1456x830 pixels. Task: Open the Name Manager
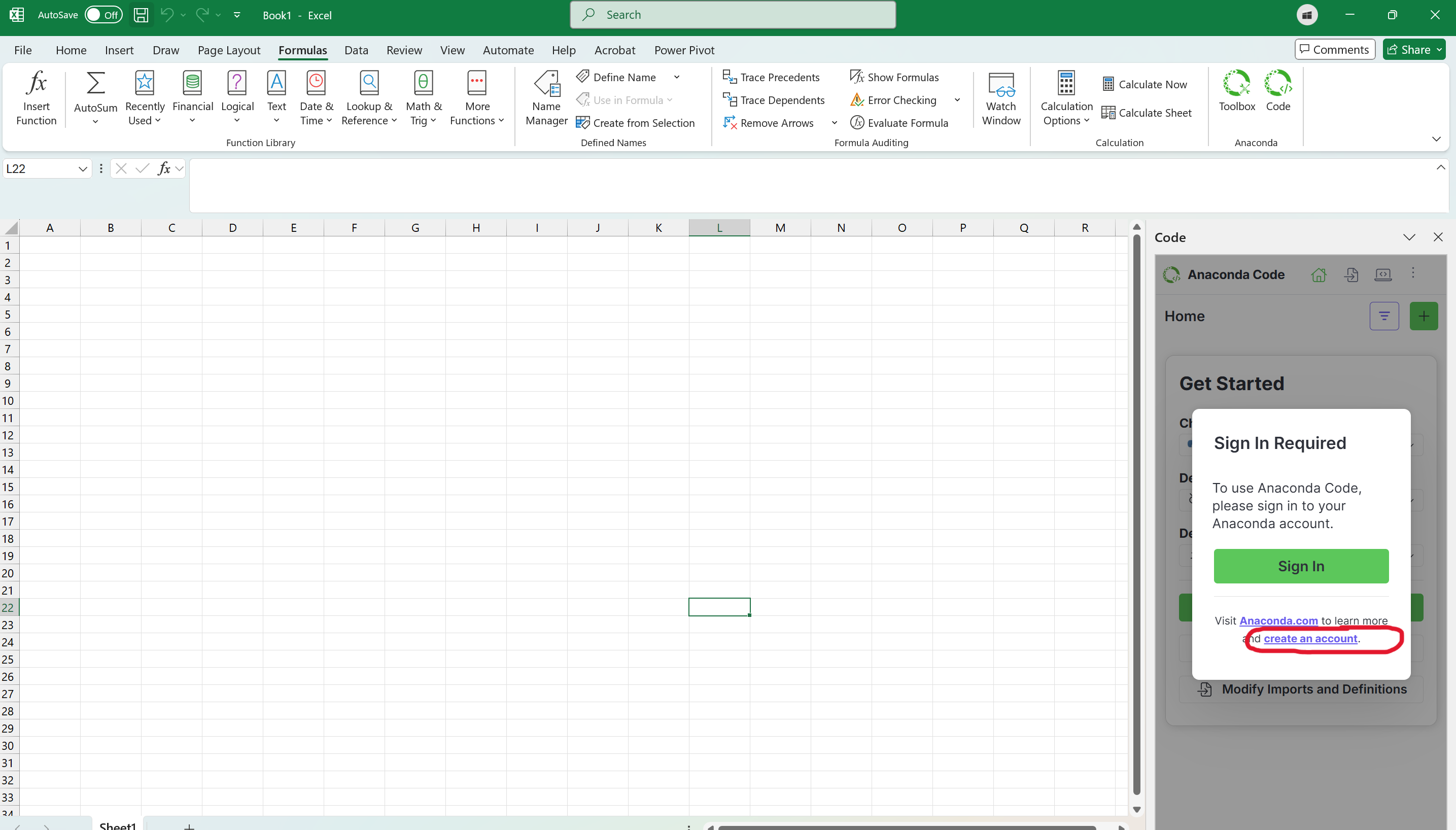546,97
